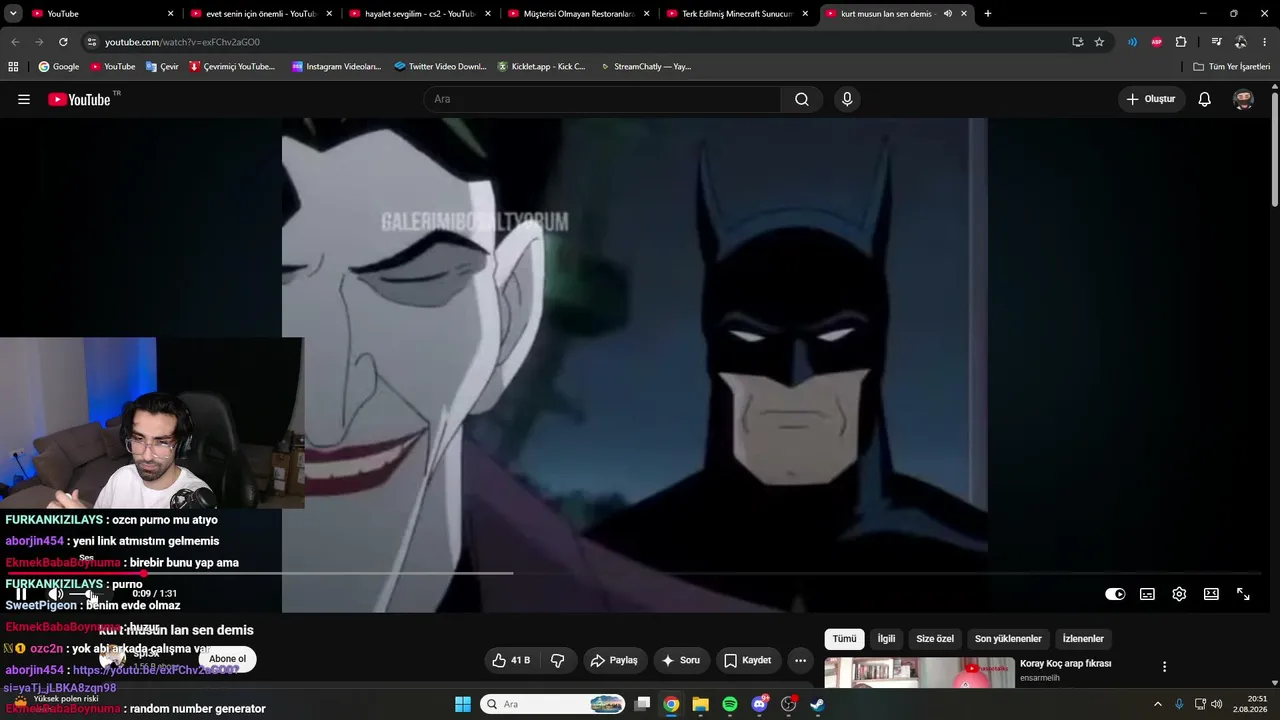Toggle the autoplay switch
This screenshot has height=720, width=1280.
click(x=1115, y=594)
